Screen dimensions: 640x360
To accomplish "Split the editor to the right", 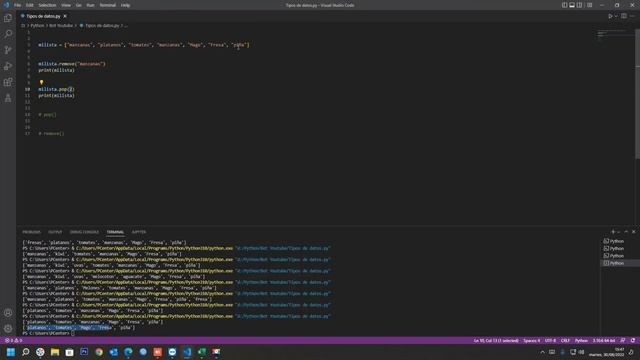I will click(x=624, y=16).
